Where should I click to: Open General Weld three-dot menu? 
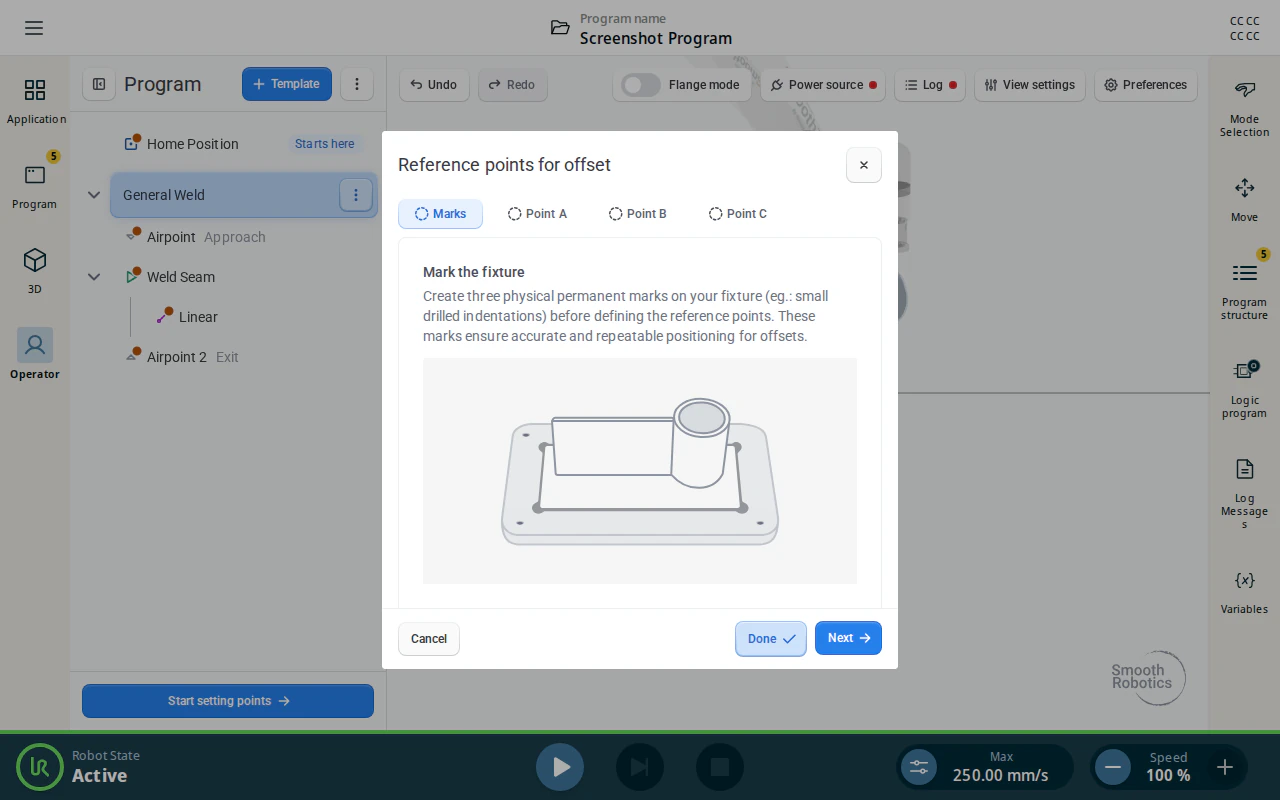click(356, 195)
